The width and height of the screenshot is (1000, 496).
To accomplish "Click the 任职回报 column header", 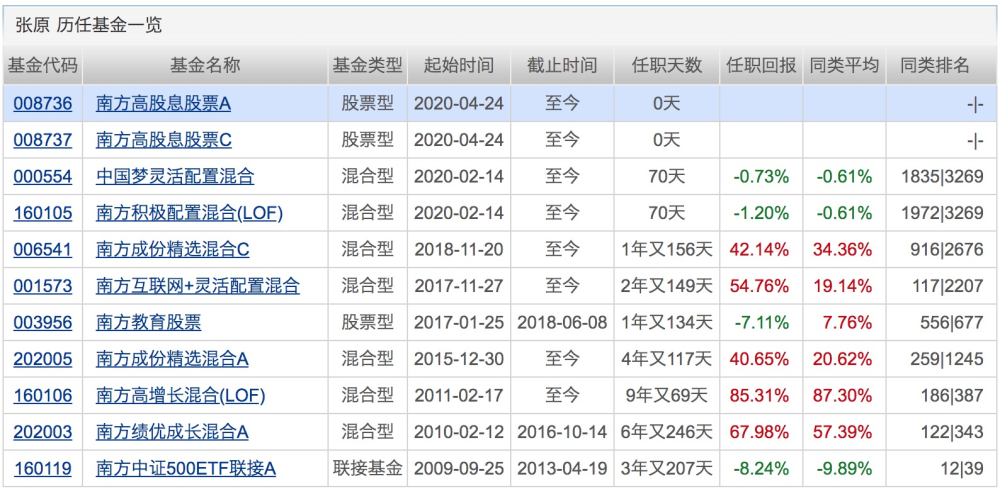I will pyautogui.click(x=761, y=65).
